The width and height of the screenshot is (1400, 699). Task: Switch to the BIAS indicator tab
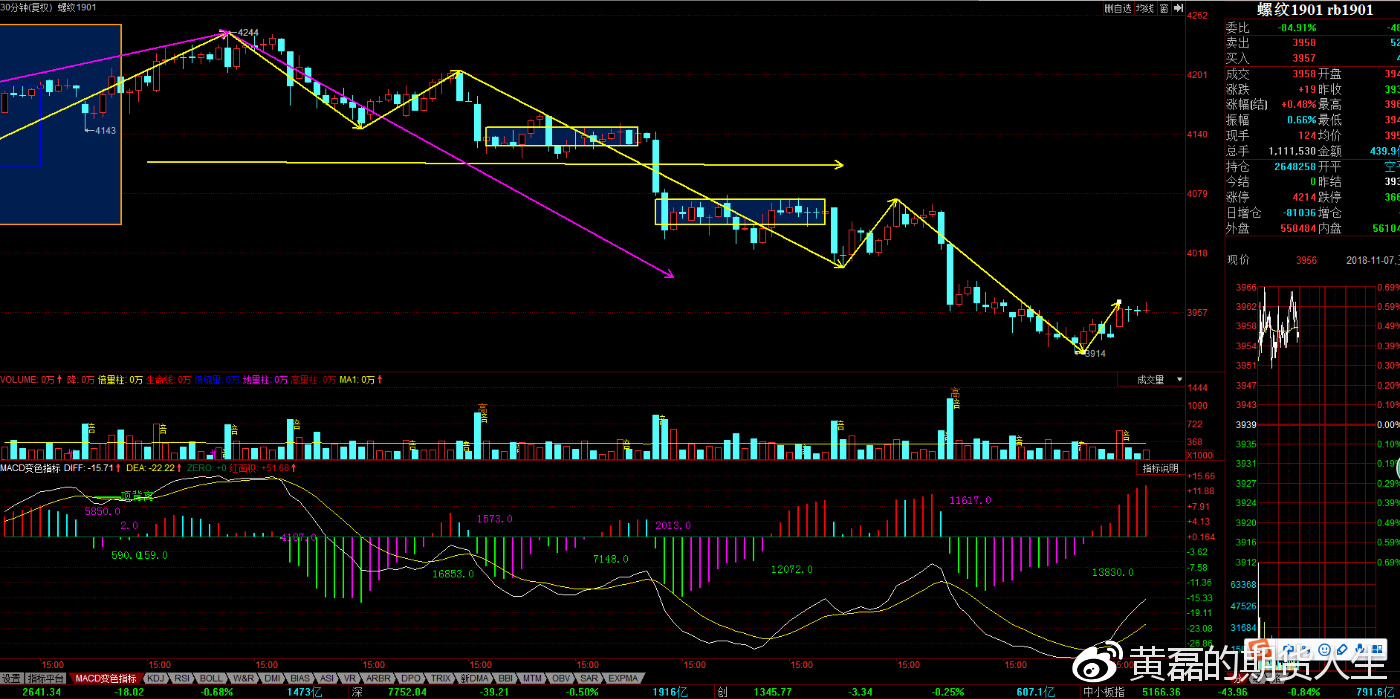point(301,678)
